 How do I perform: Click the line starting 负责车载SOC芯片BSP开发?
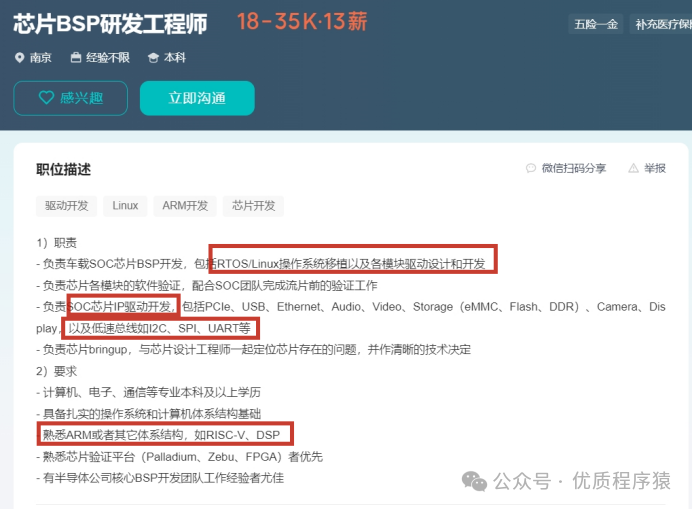(261, 264)
